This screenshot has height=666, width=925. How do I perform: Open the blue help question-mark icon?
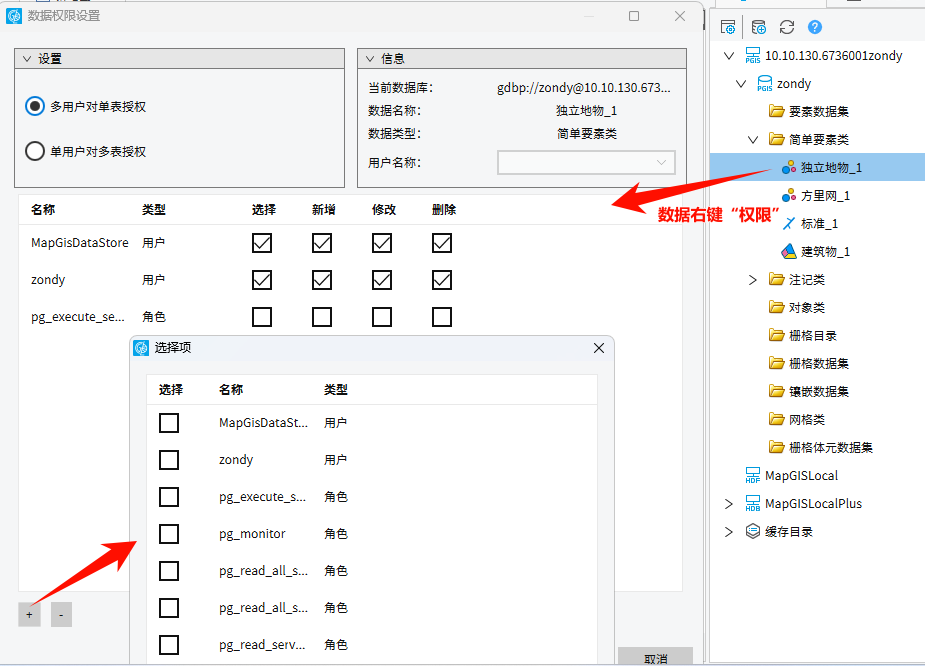click(x=815, y=27)
